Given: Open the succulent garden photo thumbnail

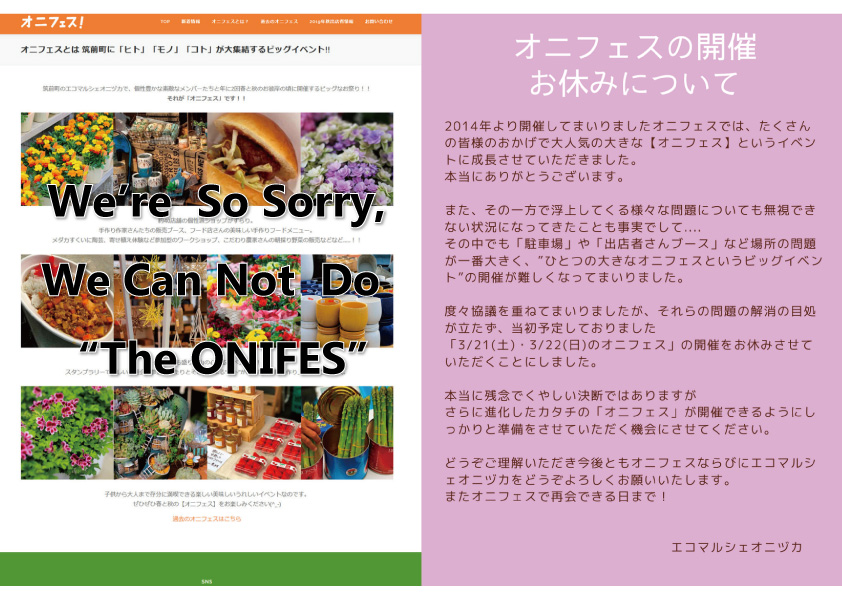Looking at the screenshot, I should coord(161,433).
